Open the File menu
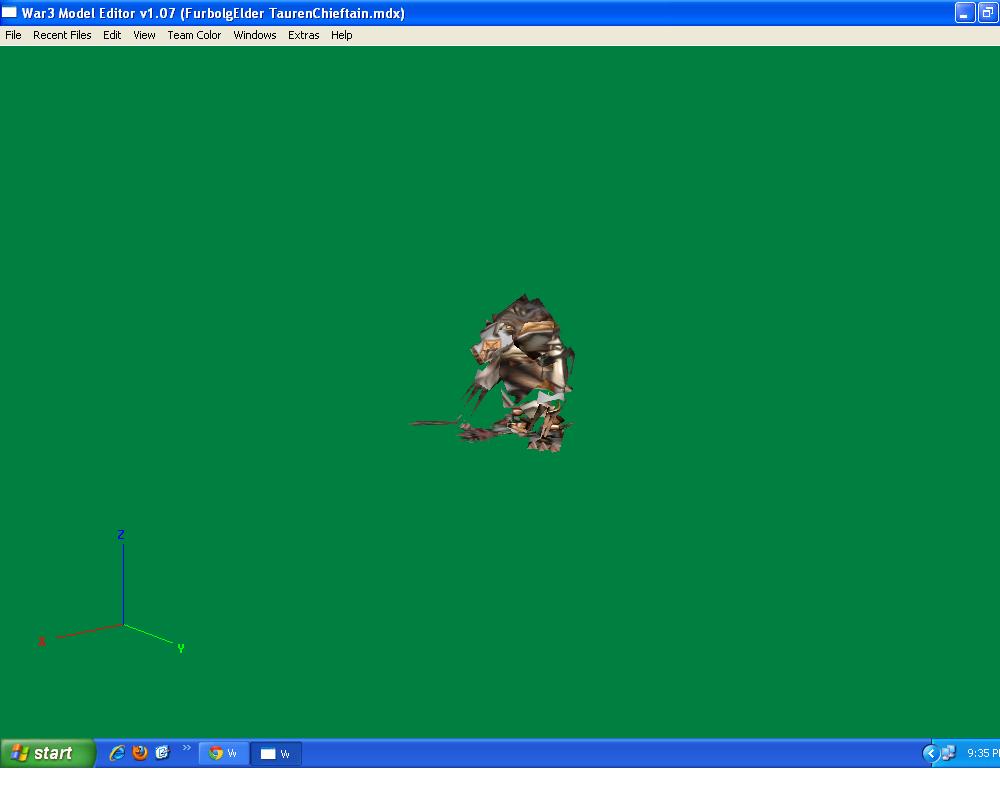The image size is (1000, 786). pos(13,36)
